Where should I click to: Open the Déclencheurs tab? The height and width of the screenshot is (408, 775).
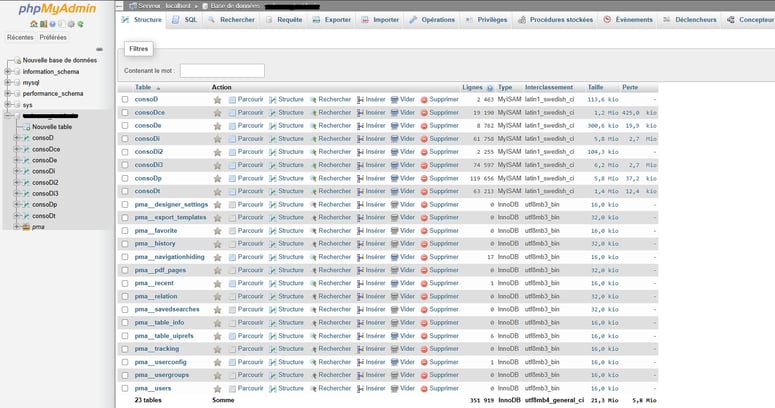point(689,20)
